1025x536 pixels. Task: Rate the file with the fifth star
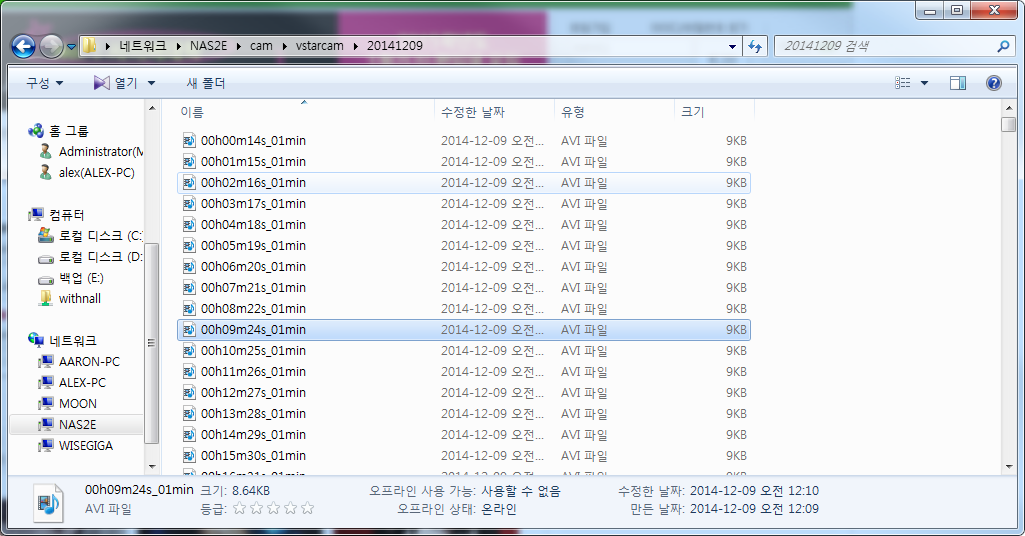coord(307,508)
